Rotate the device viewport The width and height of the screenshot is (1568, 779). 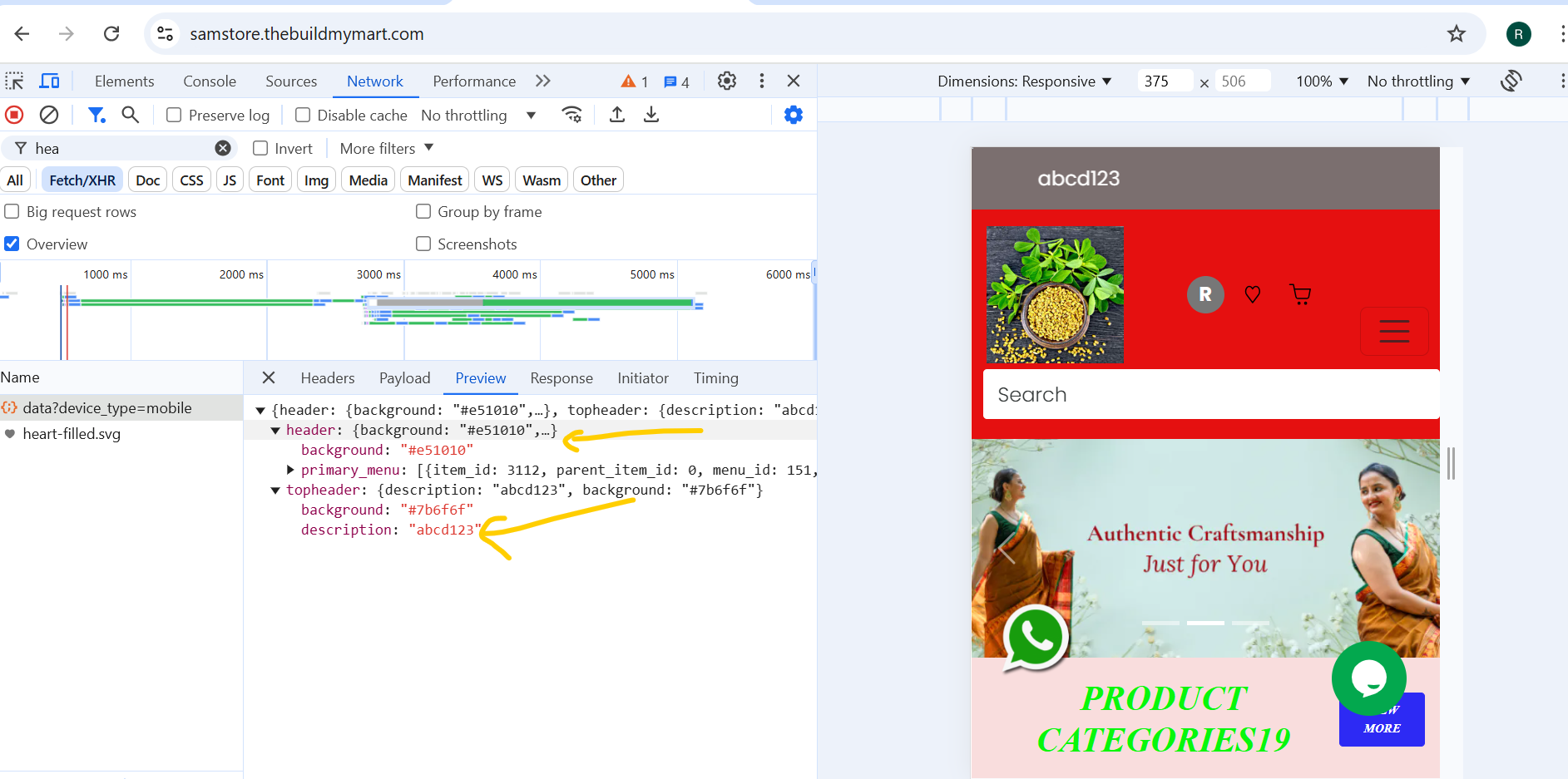pyautogui.click(x=1511, y=81)
